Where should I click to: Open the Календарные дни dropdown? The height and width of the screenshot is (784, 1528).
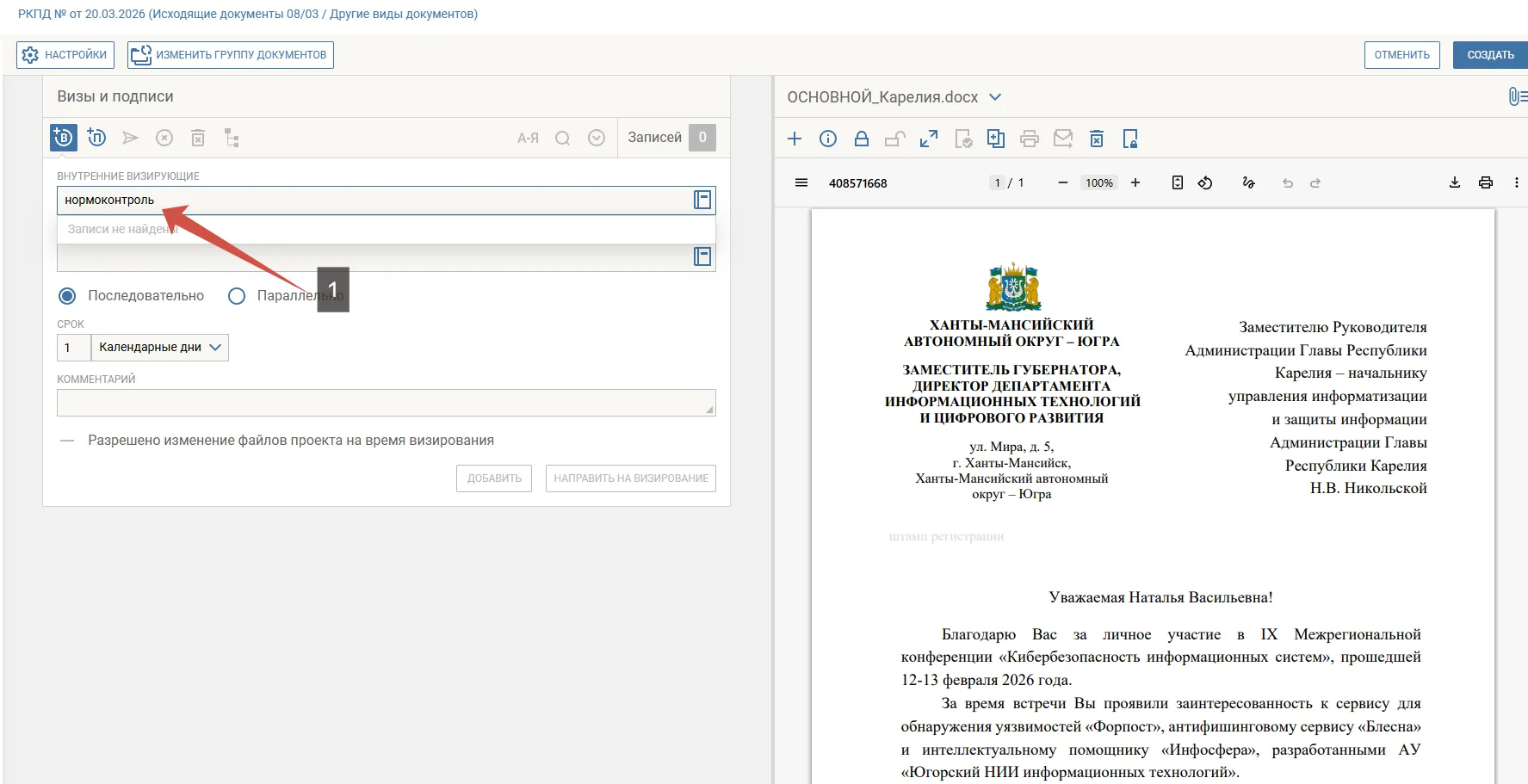[160, 348]
